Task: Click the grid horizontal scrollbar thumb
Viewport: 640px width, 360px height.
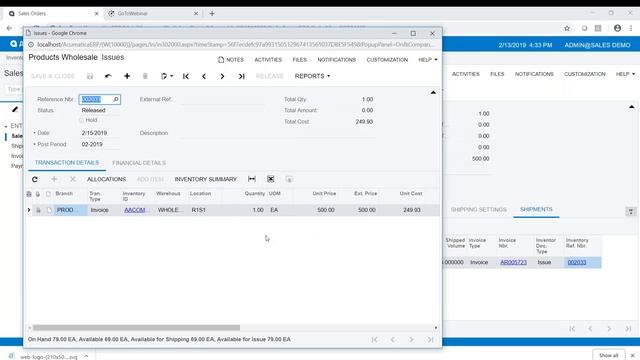Action: point(136,328)
